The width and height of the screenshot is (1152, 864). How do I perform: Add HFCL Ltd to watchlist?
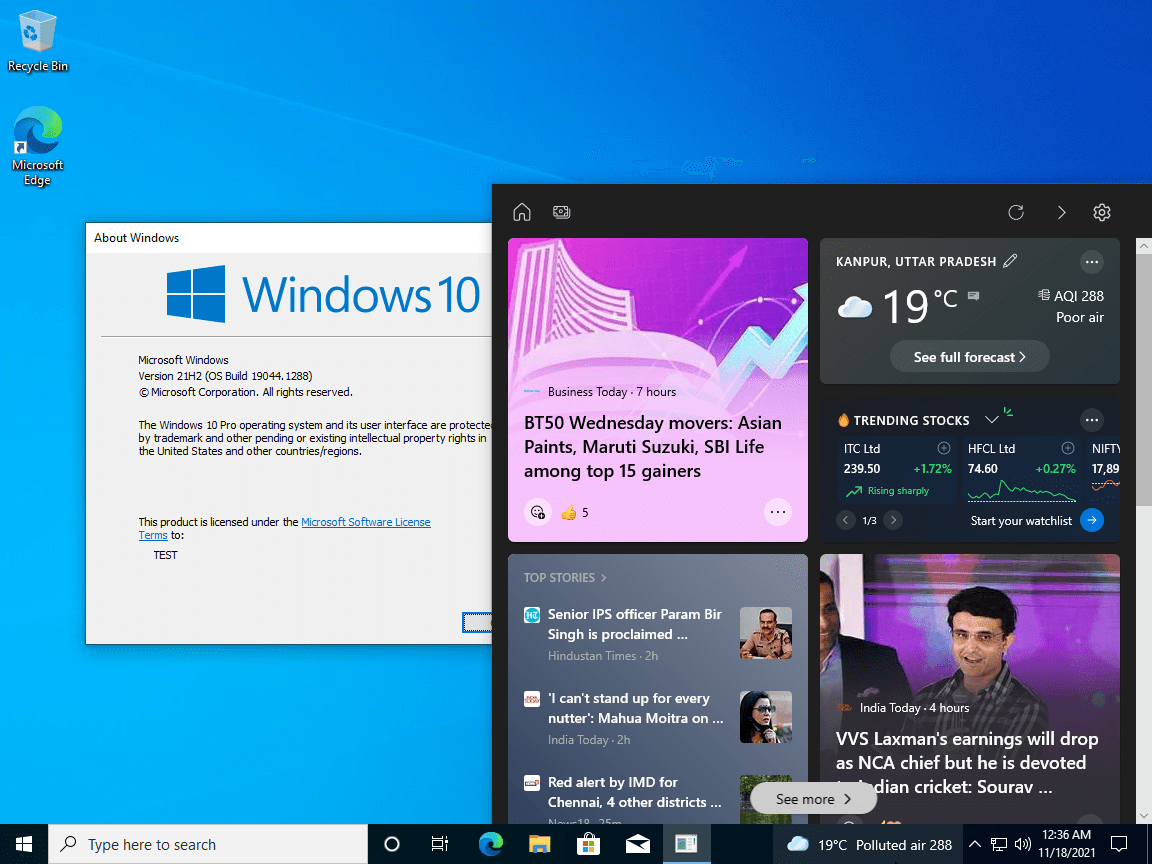[x=1067, y=448]
